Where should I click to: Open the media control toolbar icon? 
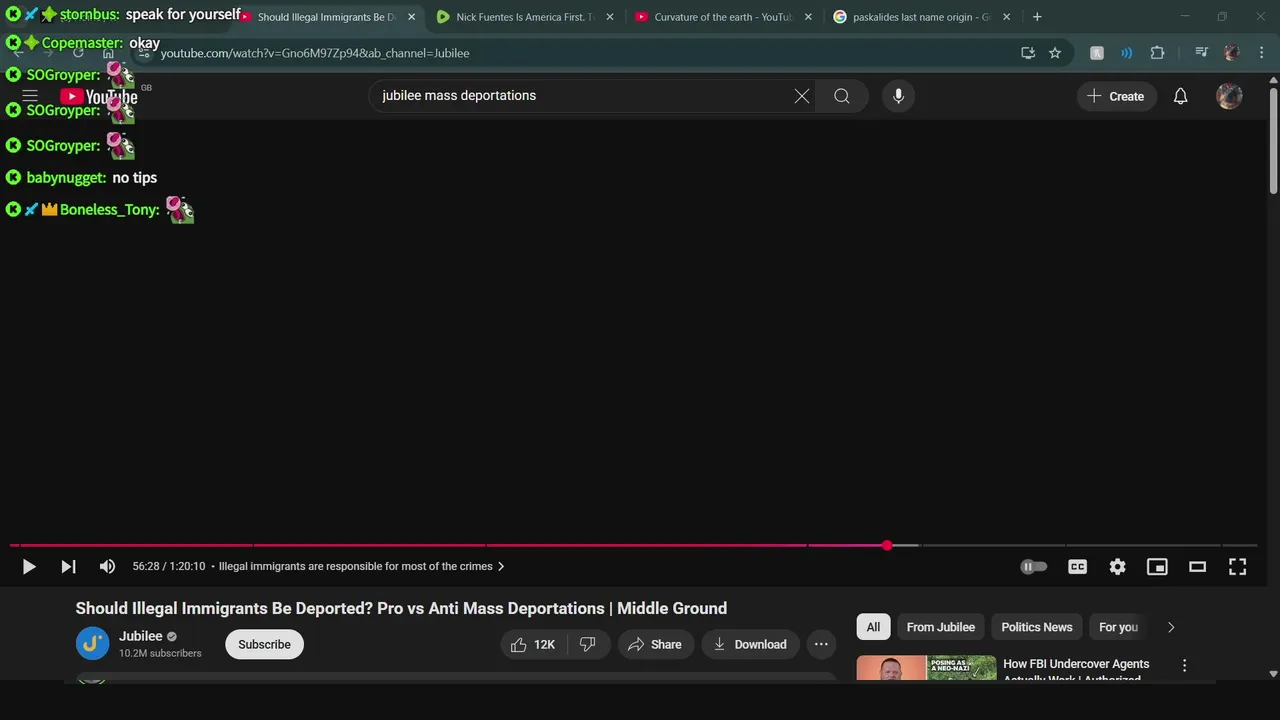pyautogui.click(x=1201, y=53)
